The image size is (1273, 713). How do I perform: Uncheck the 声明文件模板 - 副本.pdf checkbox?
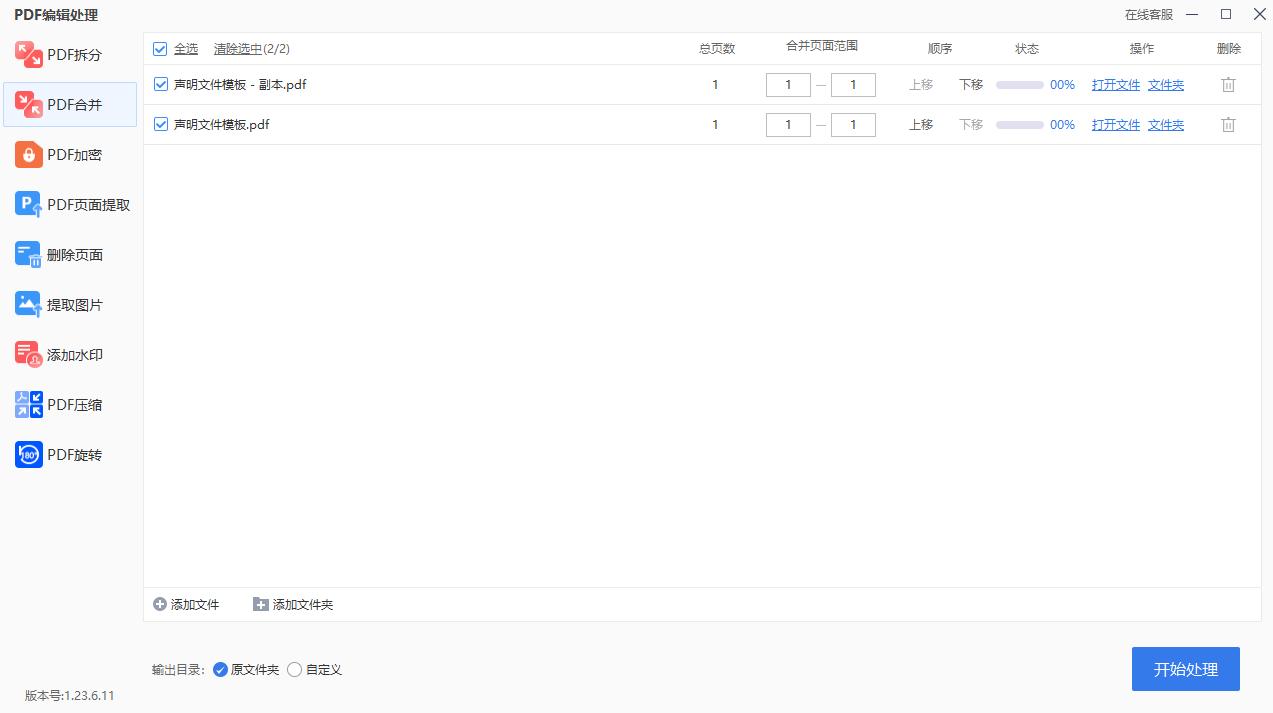[x=161, y=85]
